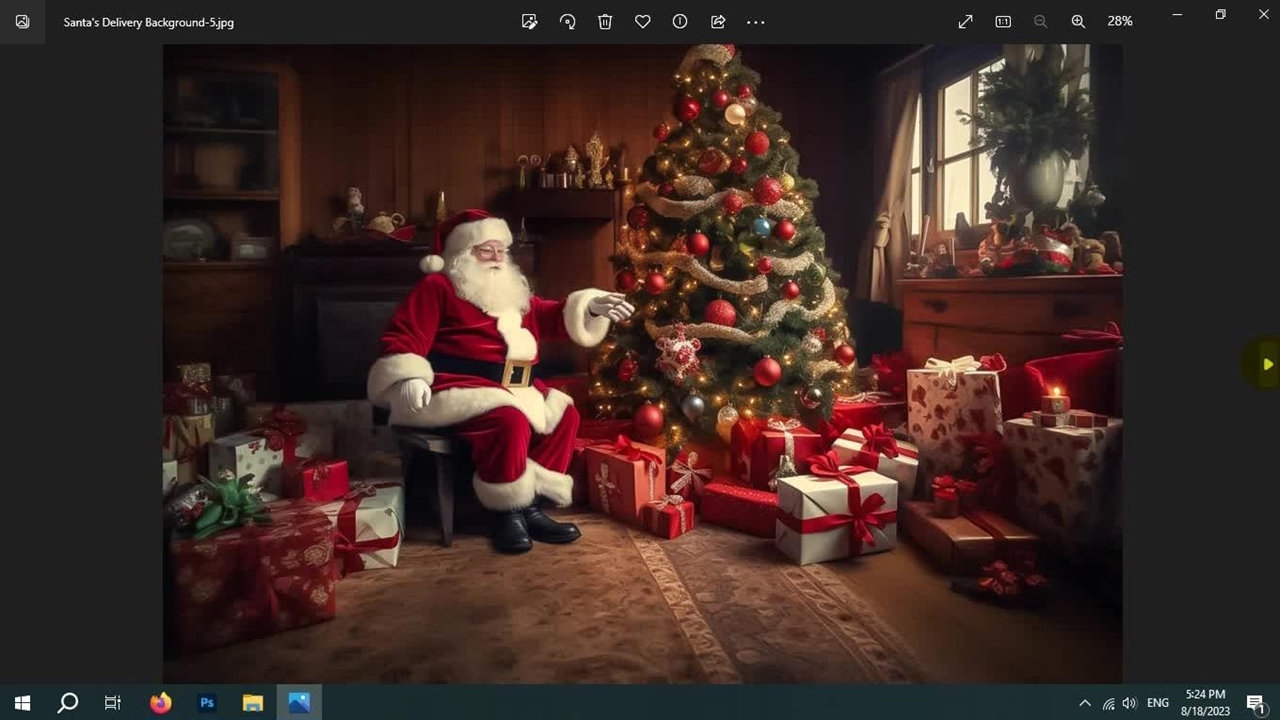Viewport: 1280px width, 720px height.
Task: Share the photo using share icon
Action: (x=718, y=21)
